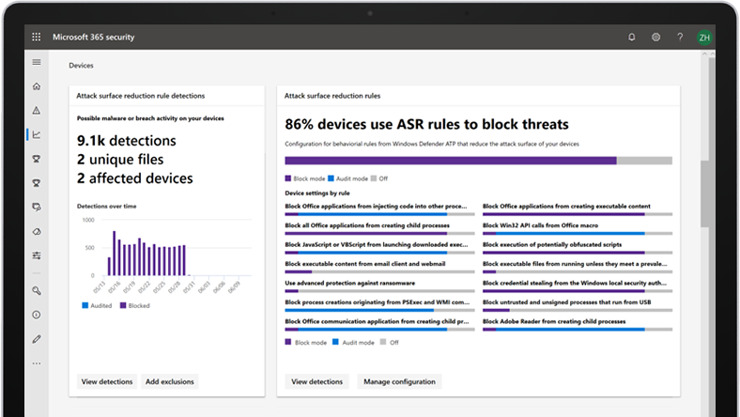Click the Audited legend blue swatch

(x=85, y=306)
